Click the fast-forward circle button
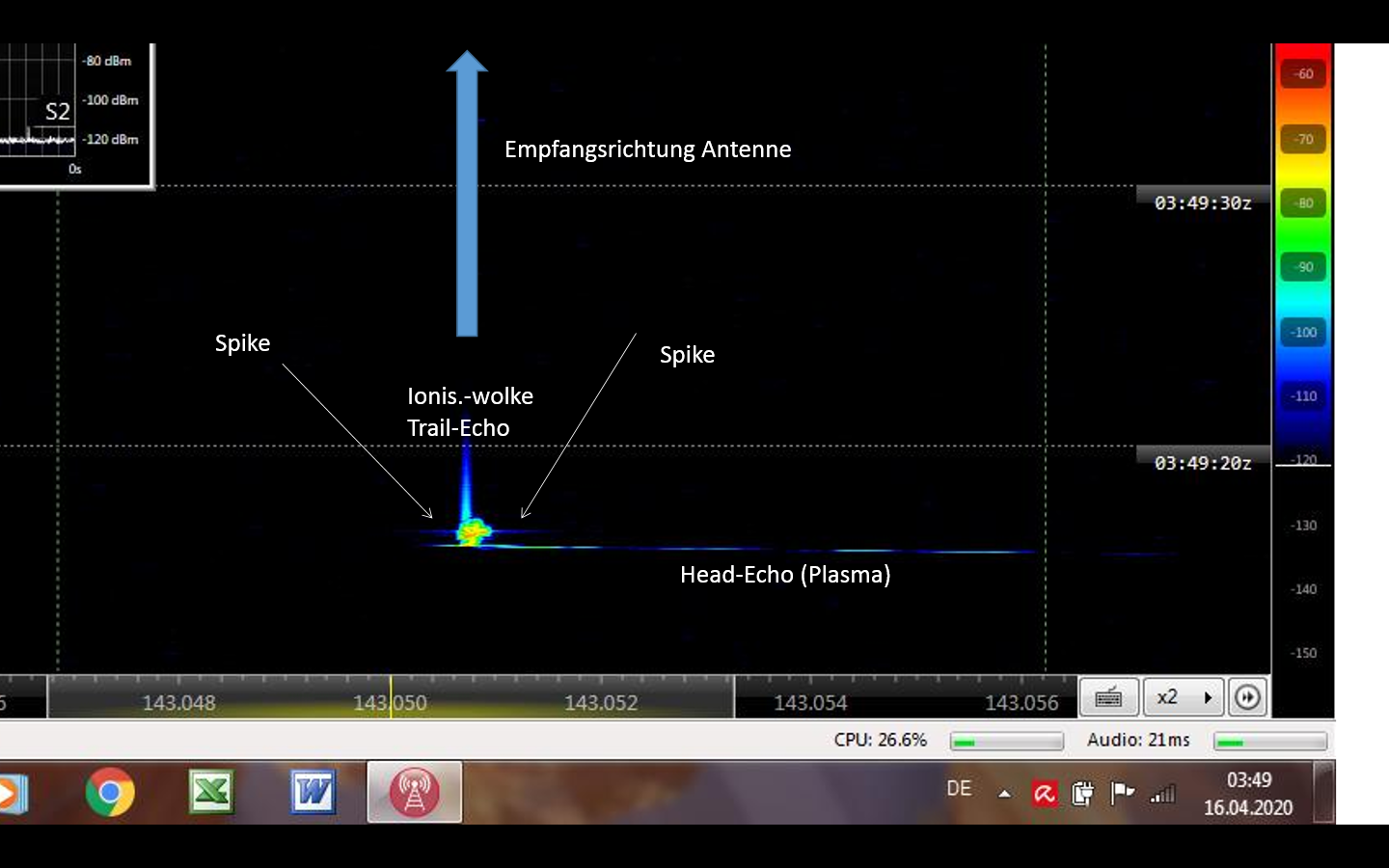1389x868 pixels. pos(1247,696)
